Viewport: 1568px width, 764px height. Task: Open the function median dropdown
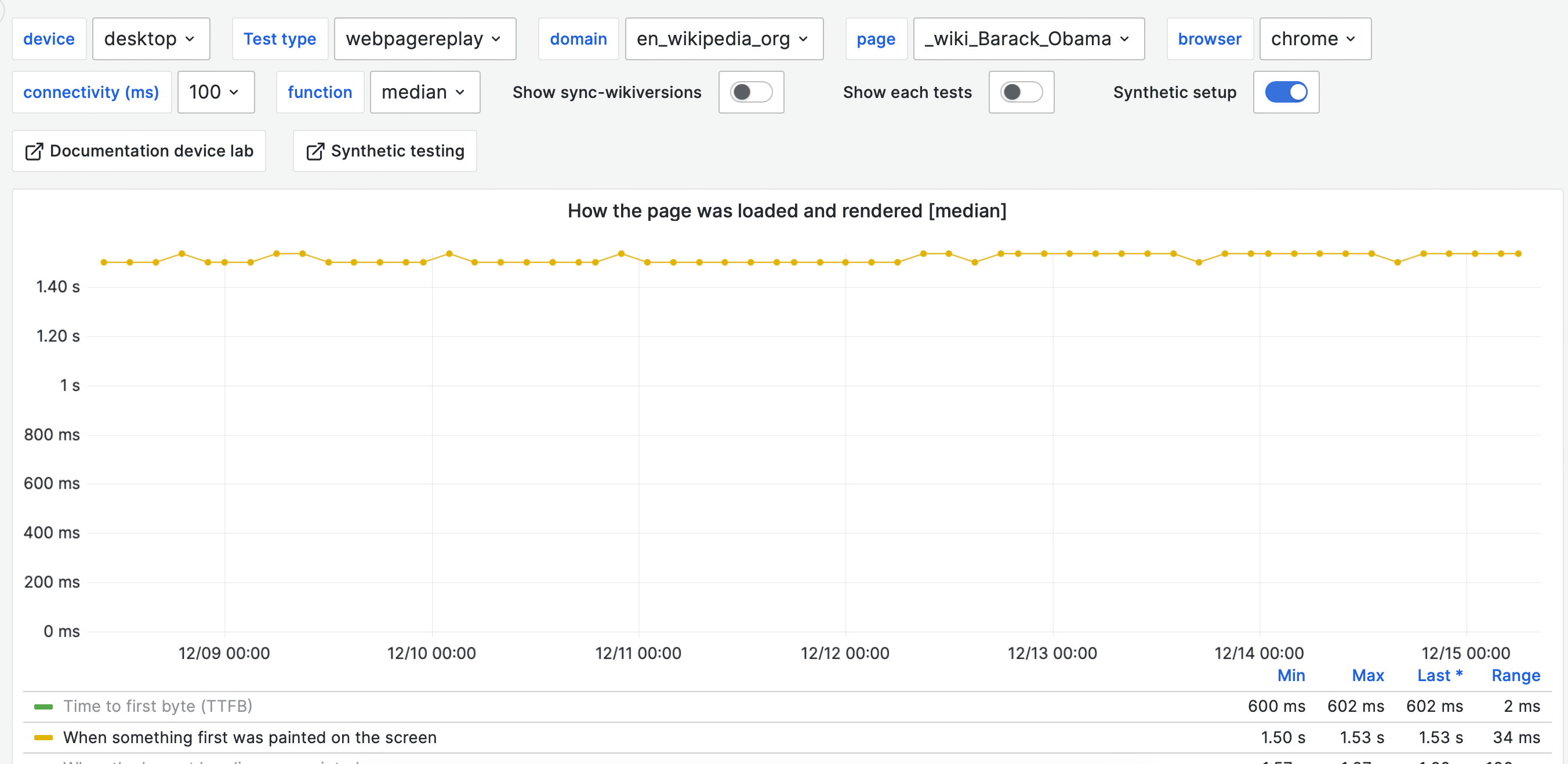tap(424, 93)
